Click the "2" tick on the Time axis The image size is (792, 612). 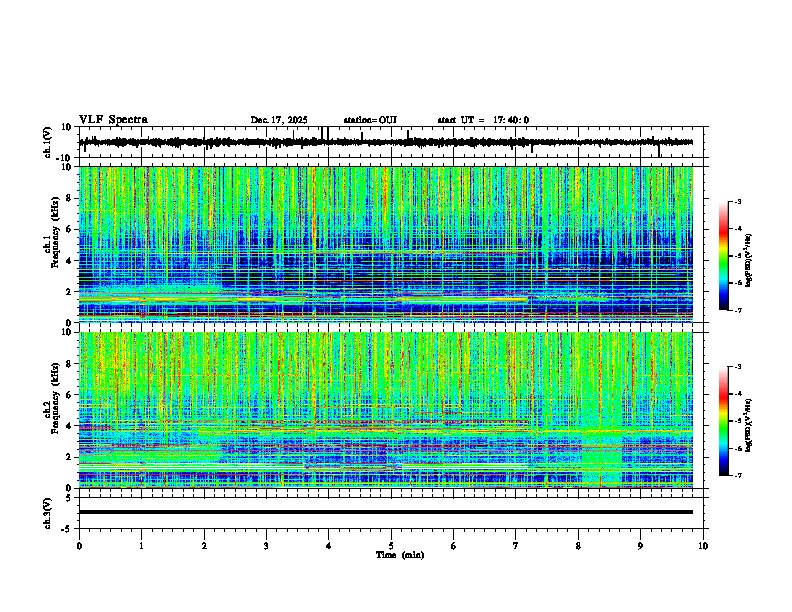(204, 546)
